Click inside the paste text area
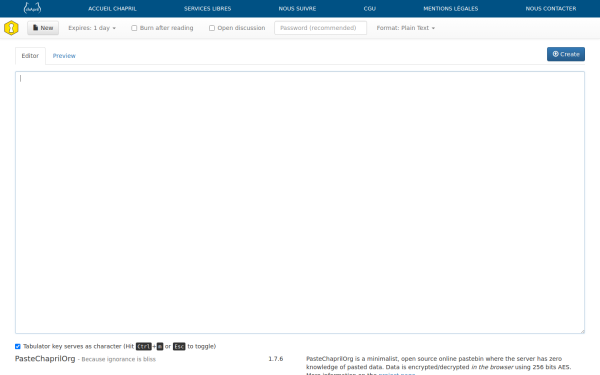Viewport: 600px width, 375px height. tap(300, 202)
